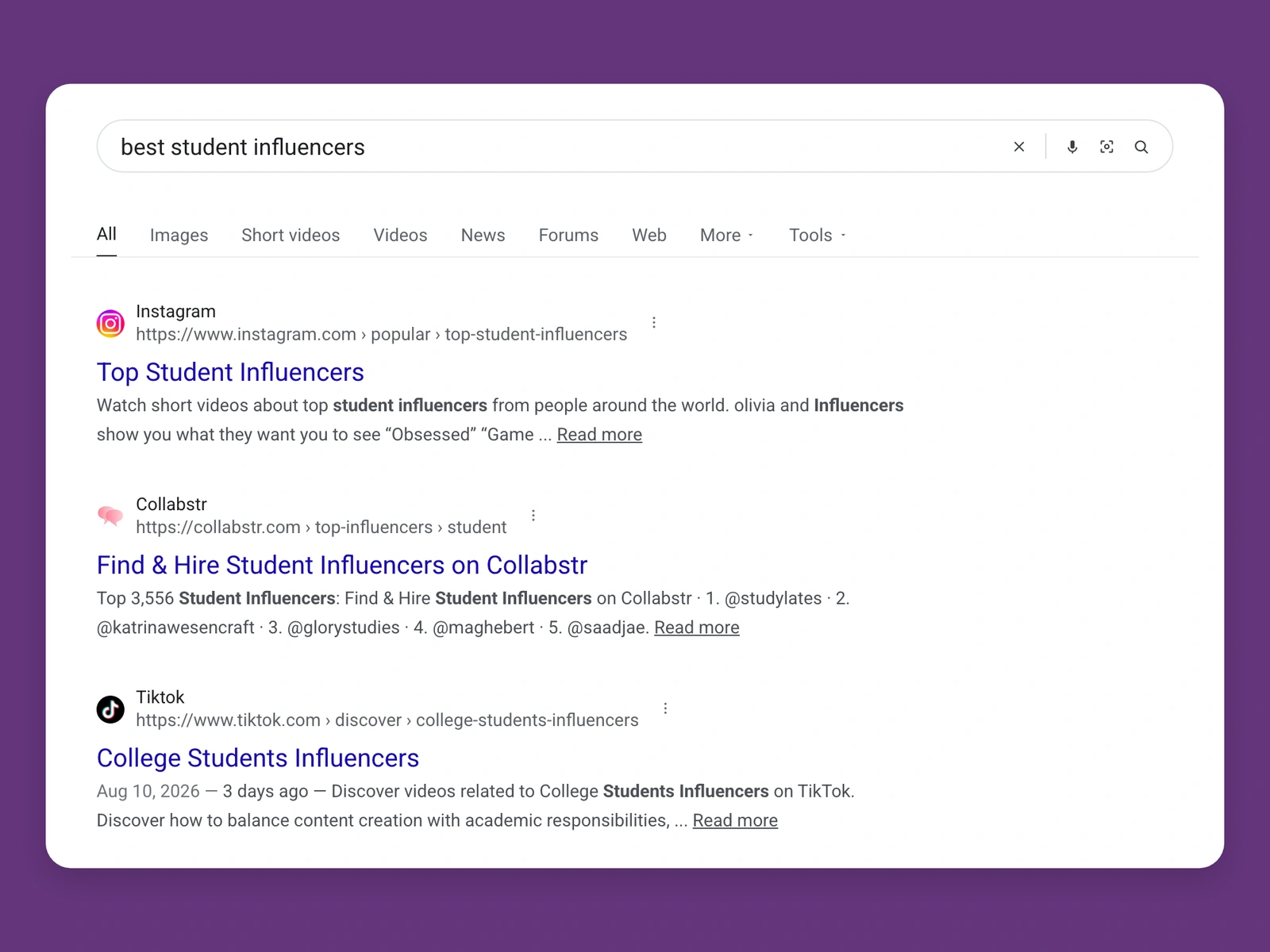This screenshot has width=1270, height=952.
Task: Click '@studylates' in the Collabstr snippet
Action: point(773,598)
